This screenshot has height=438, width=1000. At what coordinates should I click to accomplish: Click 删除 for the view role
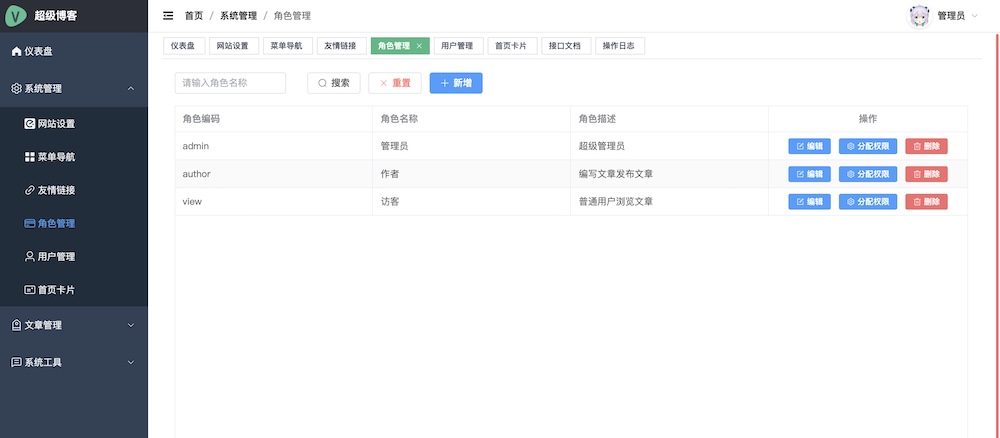click(x=926, y=201)
